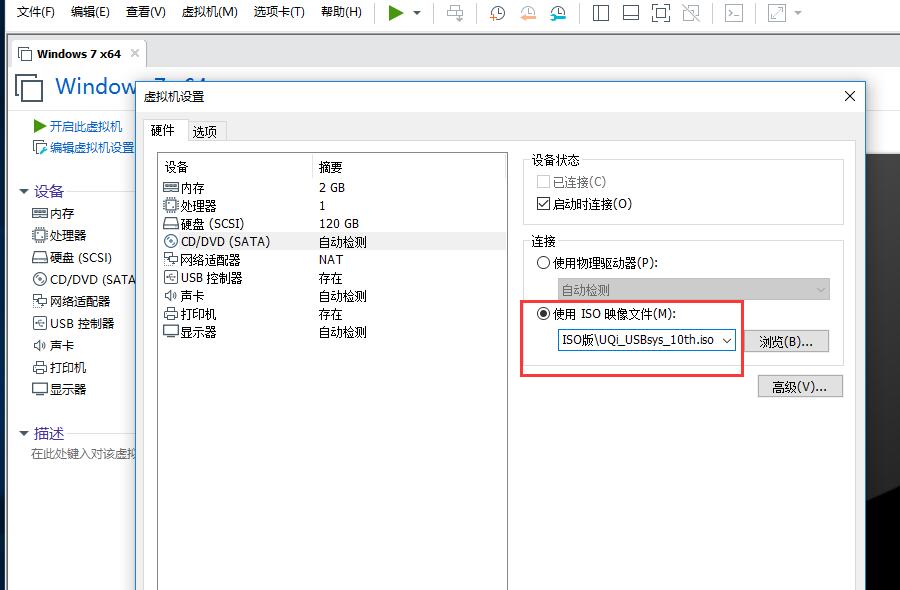The image size is (900, 590).
Task: Click the 摘要 column header
Action: 409,167
